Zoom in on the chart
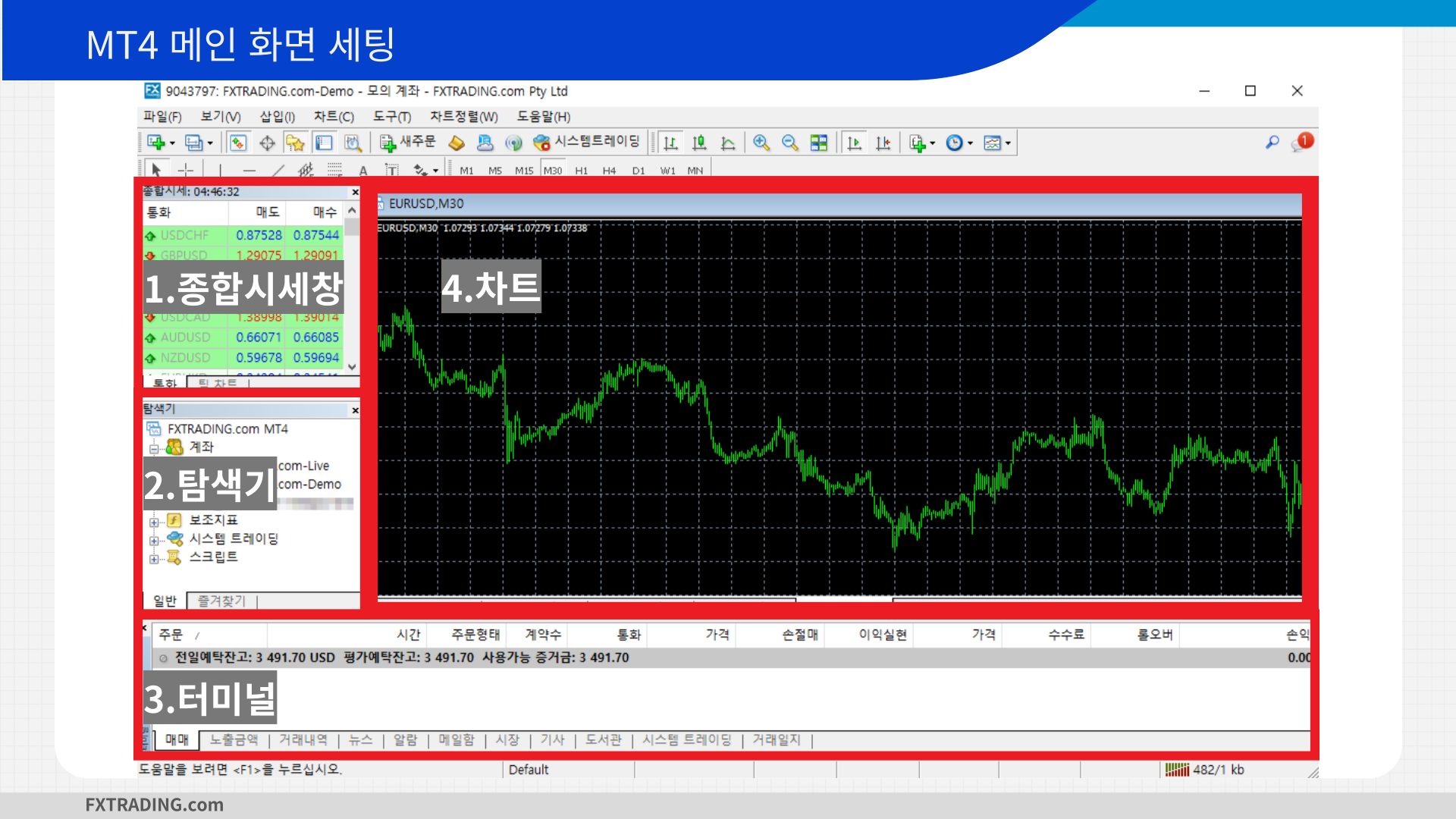This screenshot has height=819, width=1456. [761, 143]
